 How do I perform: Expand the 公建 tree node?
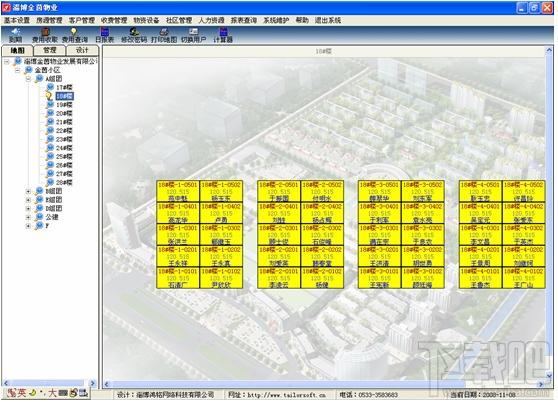tap(28, 217)
